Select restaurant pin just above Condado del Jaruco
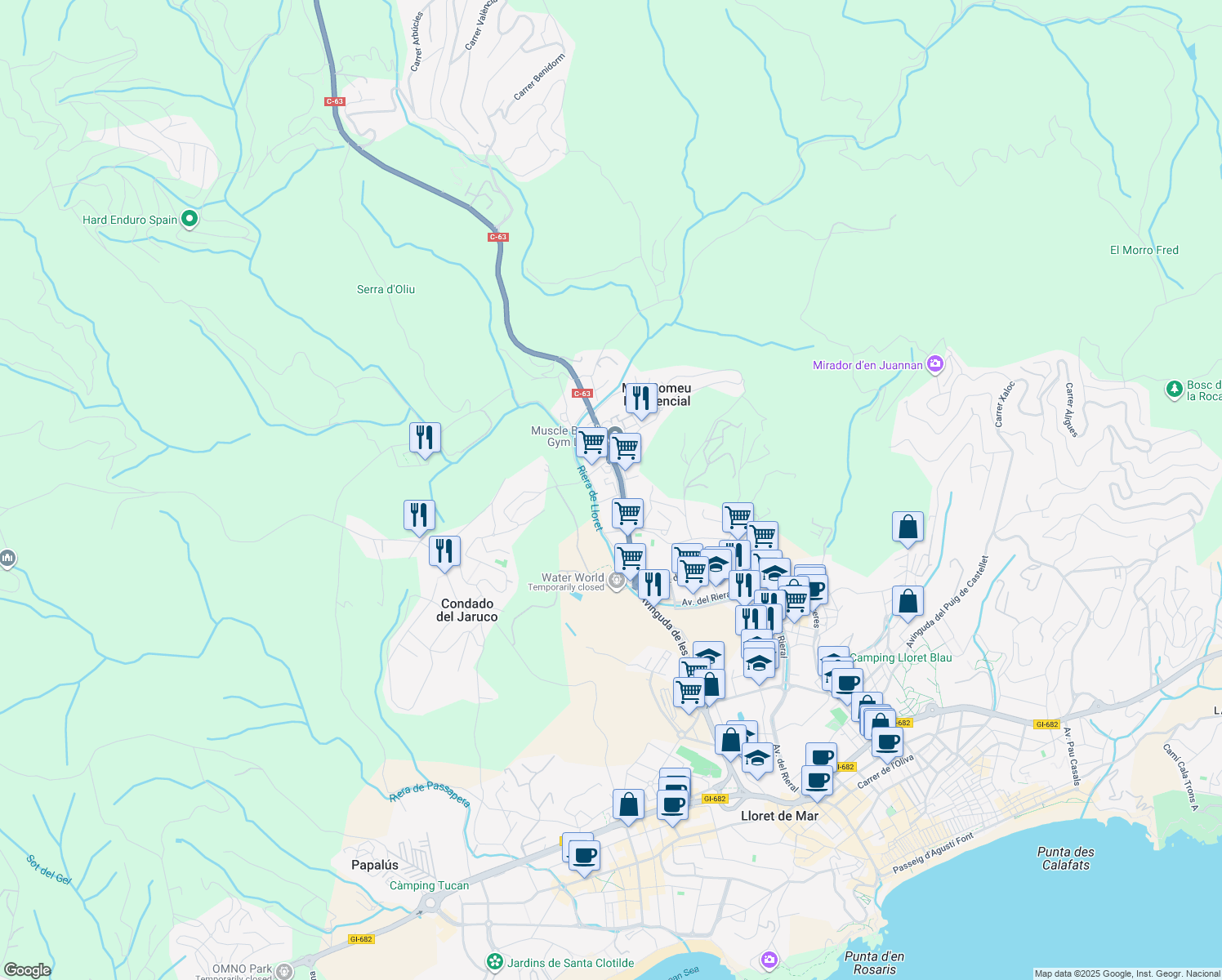 pos(444,551)
